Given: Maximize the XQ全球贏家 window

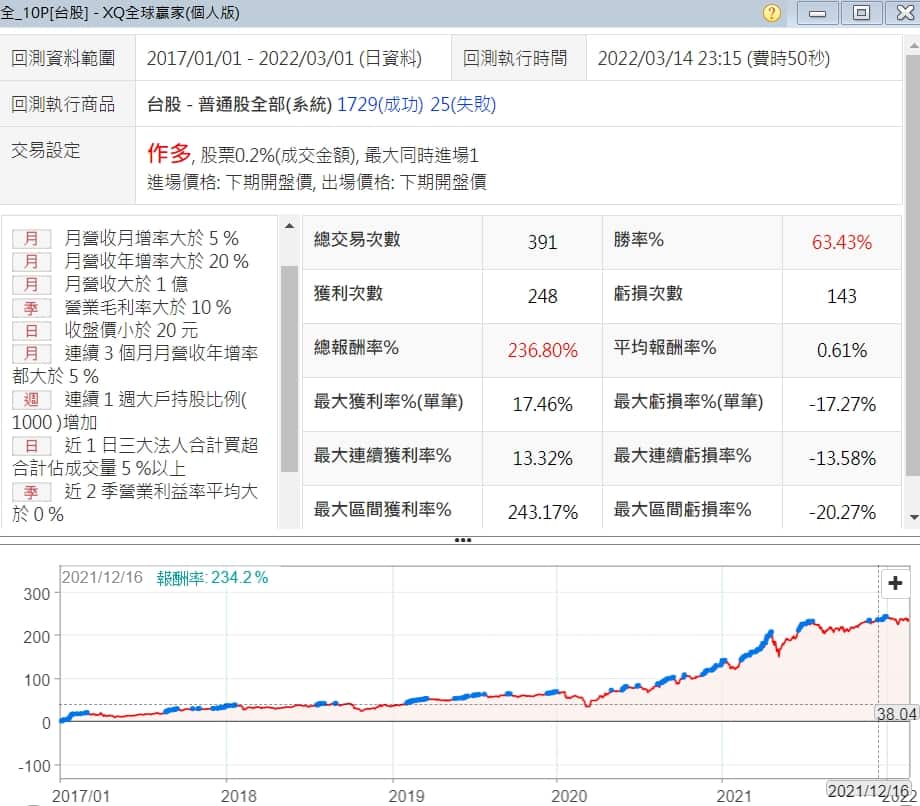Looking at the screenshot, I should click(x=861, y=13).
